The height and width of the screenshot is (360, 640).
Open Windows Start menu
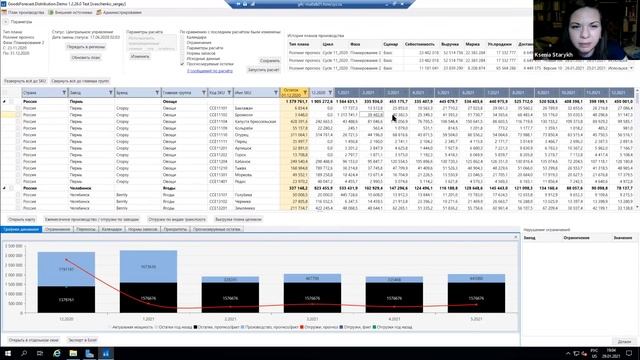pyautogui.click(x=8, y=353)
